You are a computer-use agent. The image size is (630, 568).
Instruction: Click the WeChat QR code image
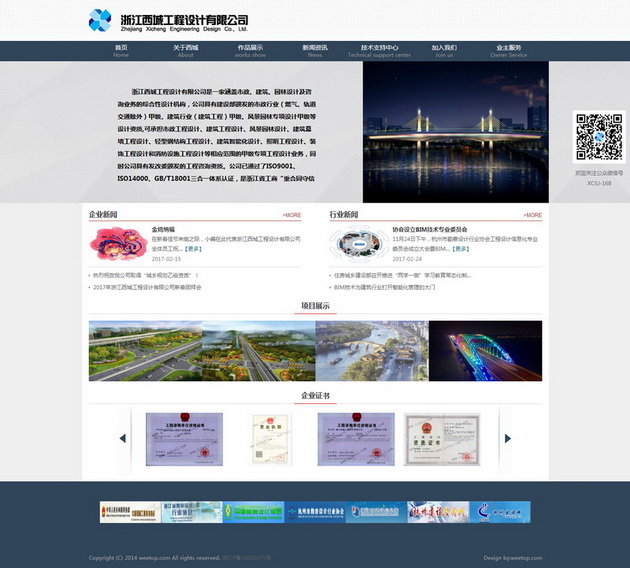pos(599,137)
